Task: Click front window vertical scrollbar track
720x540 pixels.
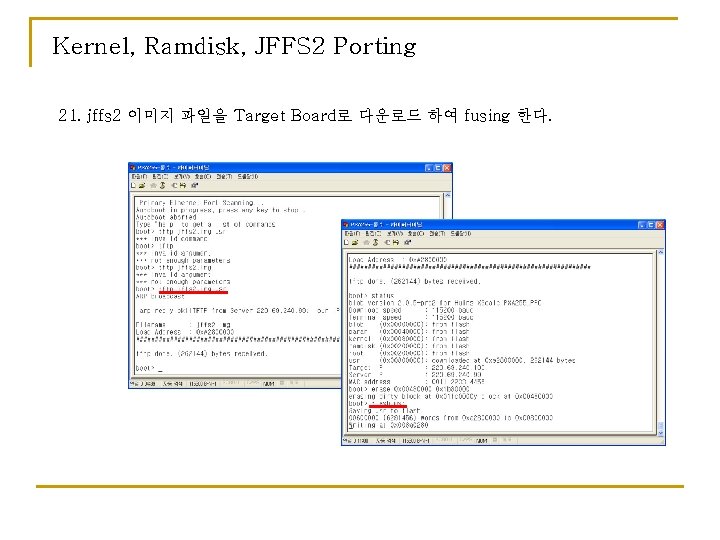Action: pyautogui.click(x=660, y=340)
